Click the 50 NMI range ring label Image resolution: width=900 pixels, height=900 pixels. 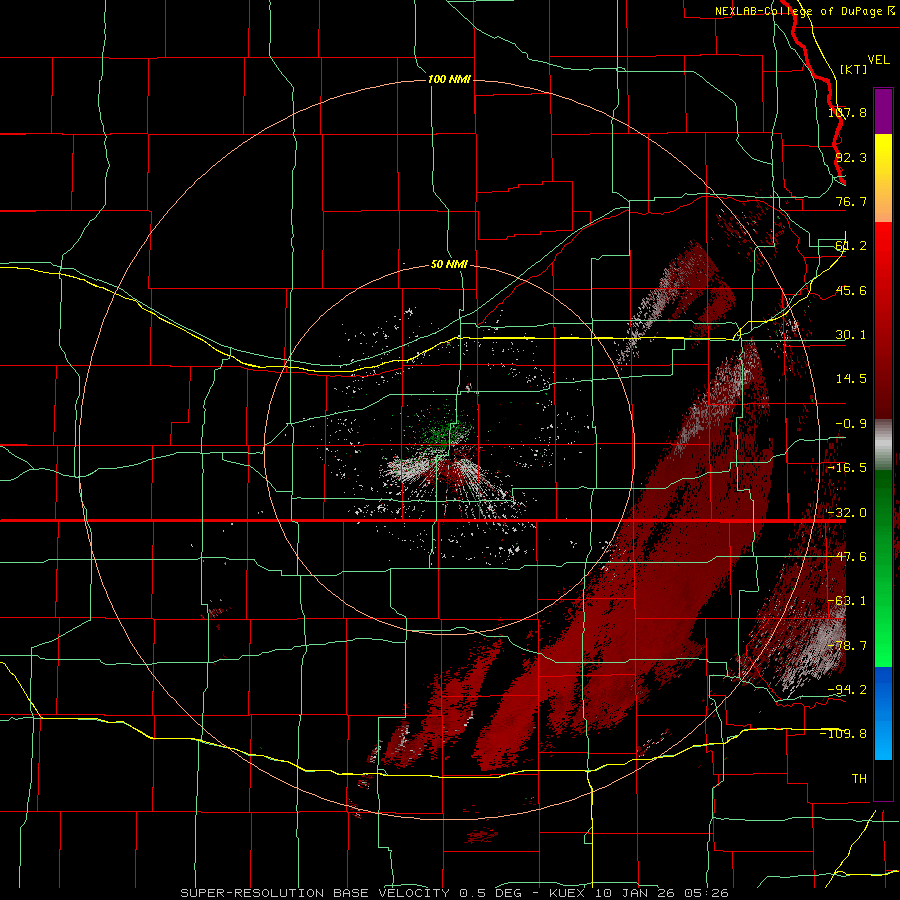point(449,264)
